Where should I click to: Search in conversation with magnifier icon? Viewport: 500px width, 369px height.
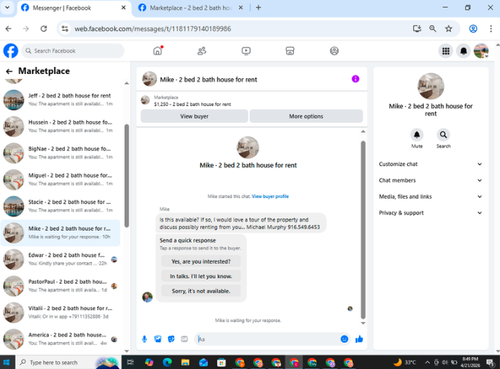pyautogui.click(x=443, y=135)
